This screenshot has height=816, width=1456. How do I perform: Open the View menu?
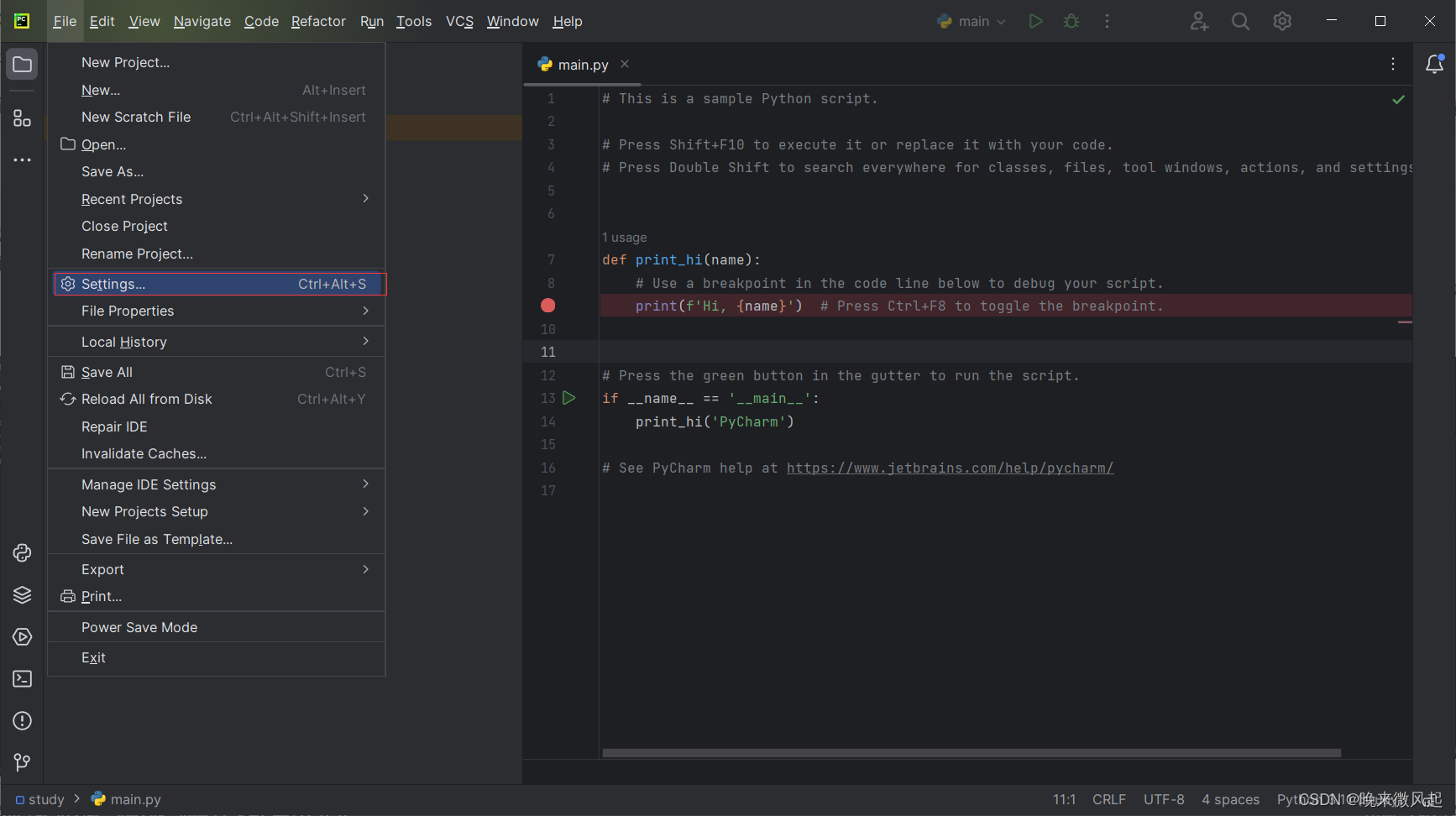(x=144, y=21)
